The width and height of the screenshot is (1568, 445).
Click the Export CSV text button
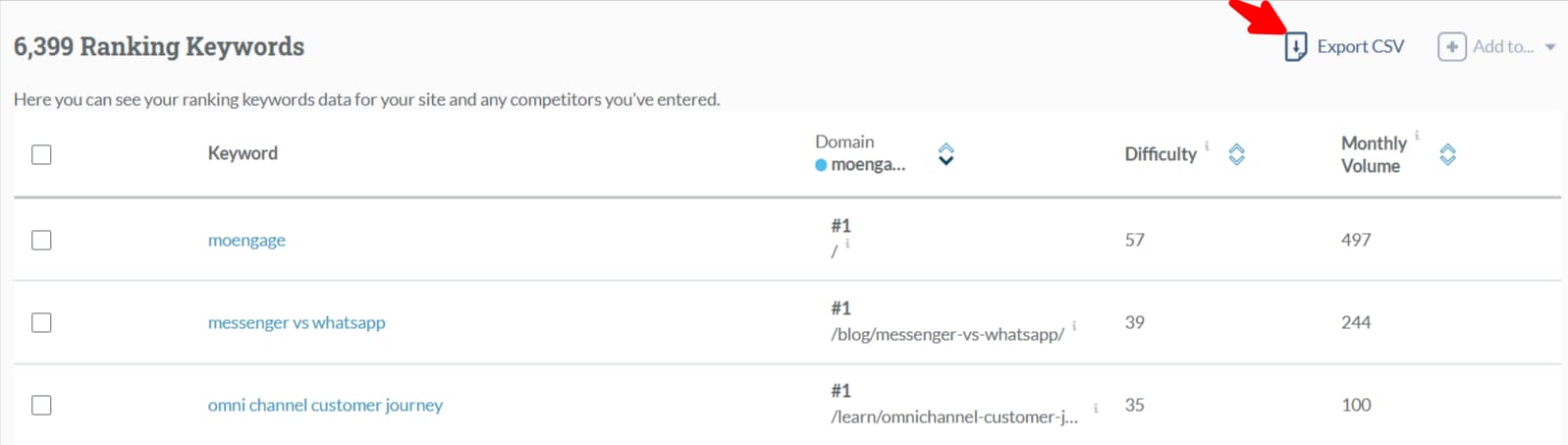1360,46
